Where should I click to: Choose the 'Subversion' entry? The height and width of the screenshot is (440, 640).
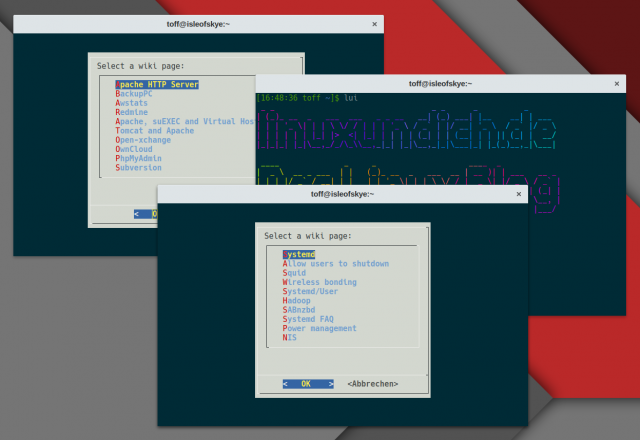(x=138, y=168)
